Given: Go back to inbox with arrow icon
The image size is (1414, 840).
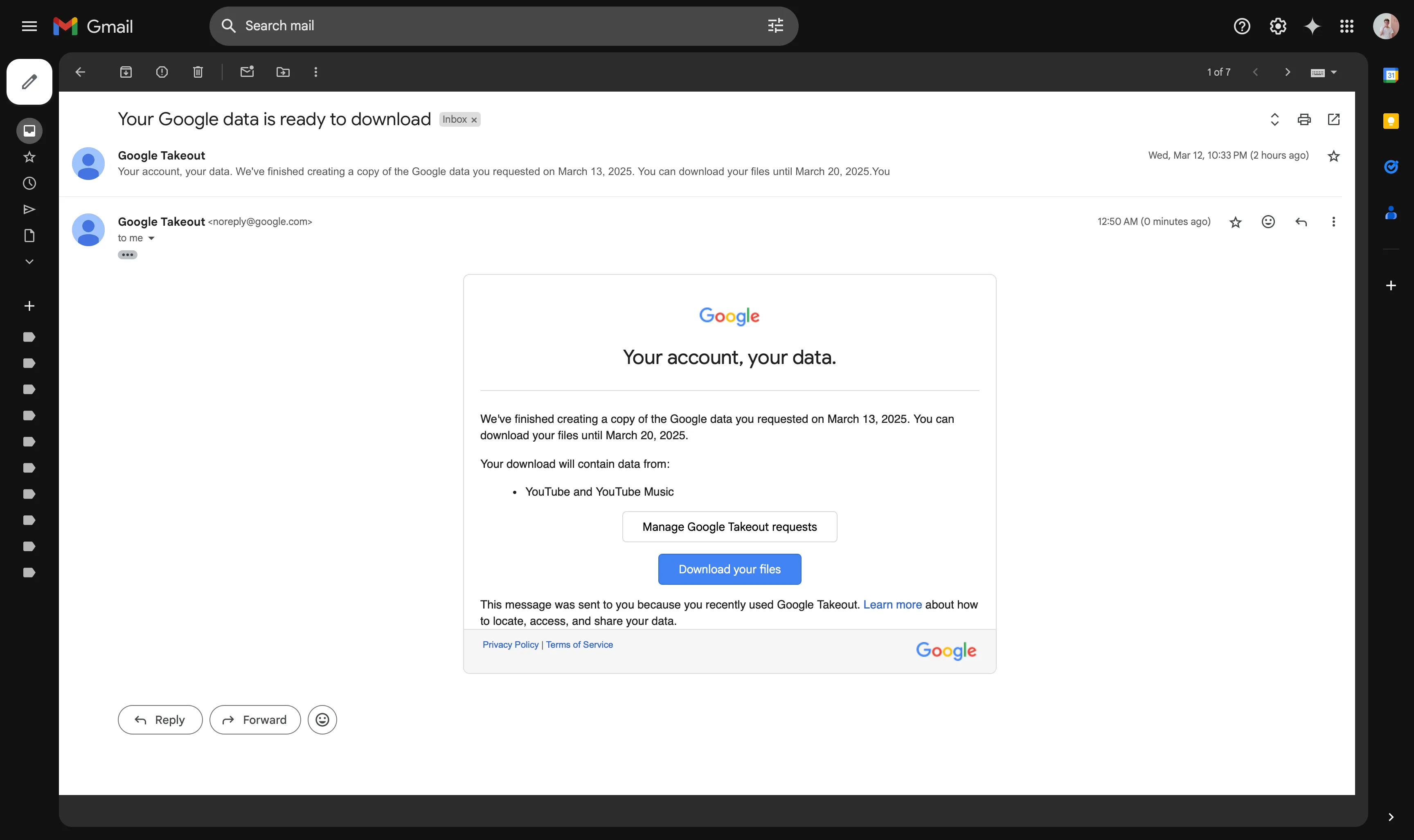Looking at the screenshot, I should [x=81, y=72].
